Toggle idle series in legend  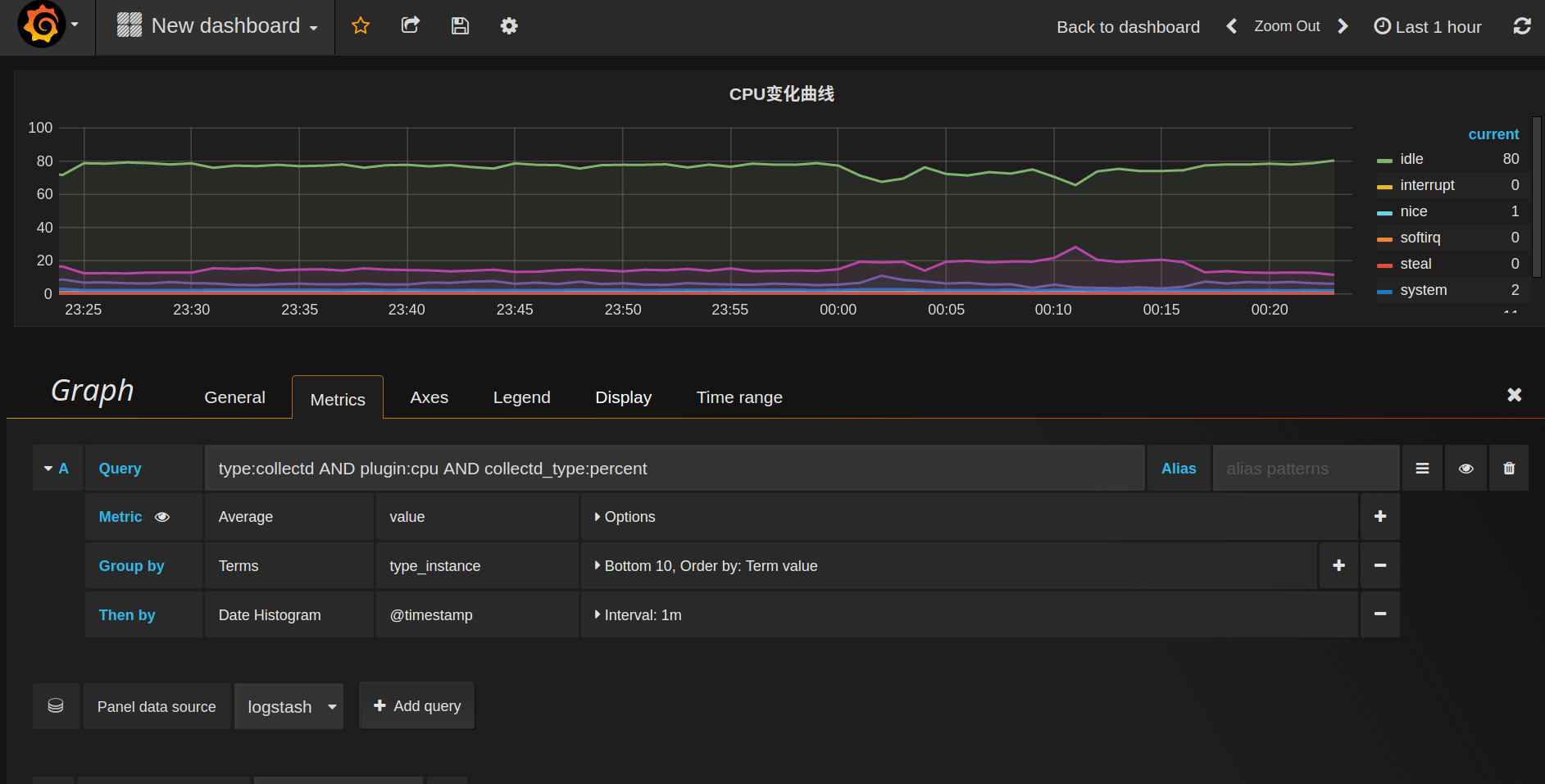coord(1411,159)
